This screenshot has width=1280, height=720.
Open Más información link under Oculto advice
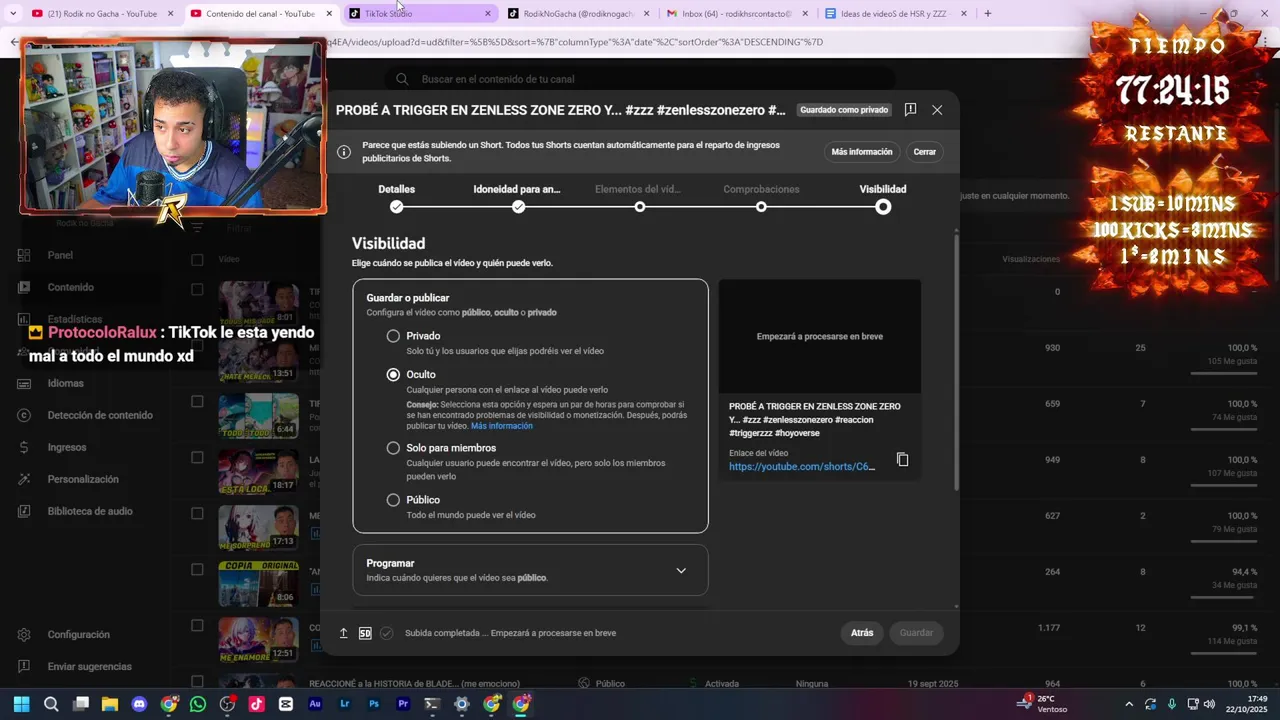click(502, 426)
